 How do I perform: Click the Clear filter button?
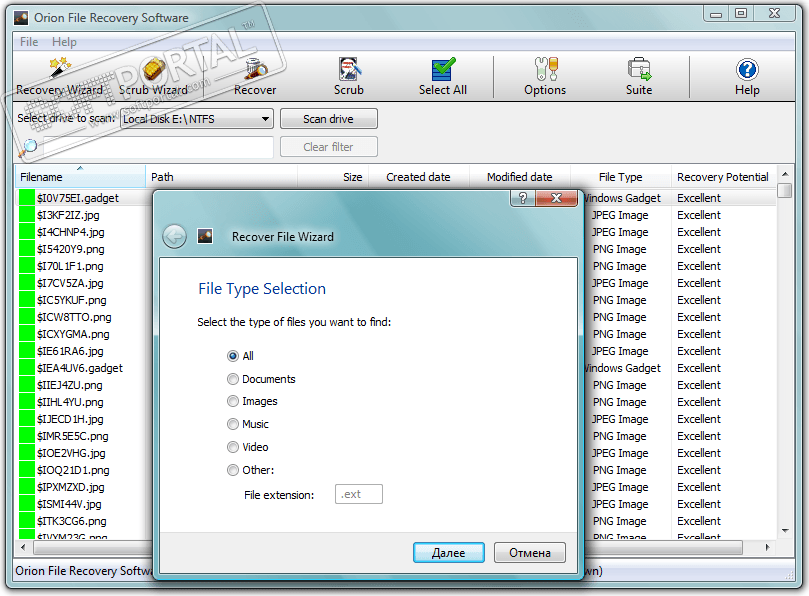point(329,147)
